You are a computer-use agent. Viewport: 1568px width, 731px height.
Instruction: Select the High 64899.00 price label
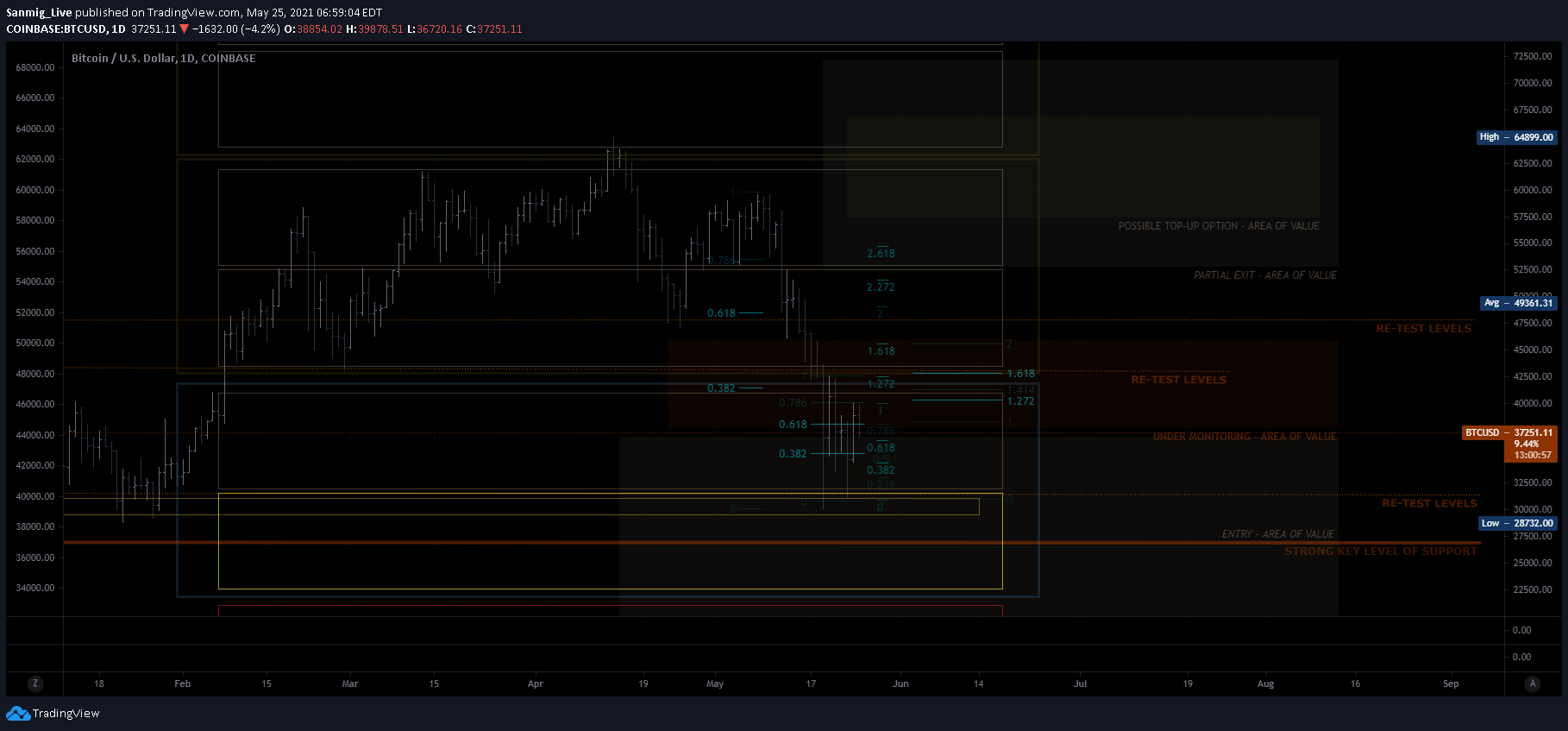[x=1516, y=136]
